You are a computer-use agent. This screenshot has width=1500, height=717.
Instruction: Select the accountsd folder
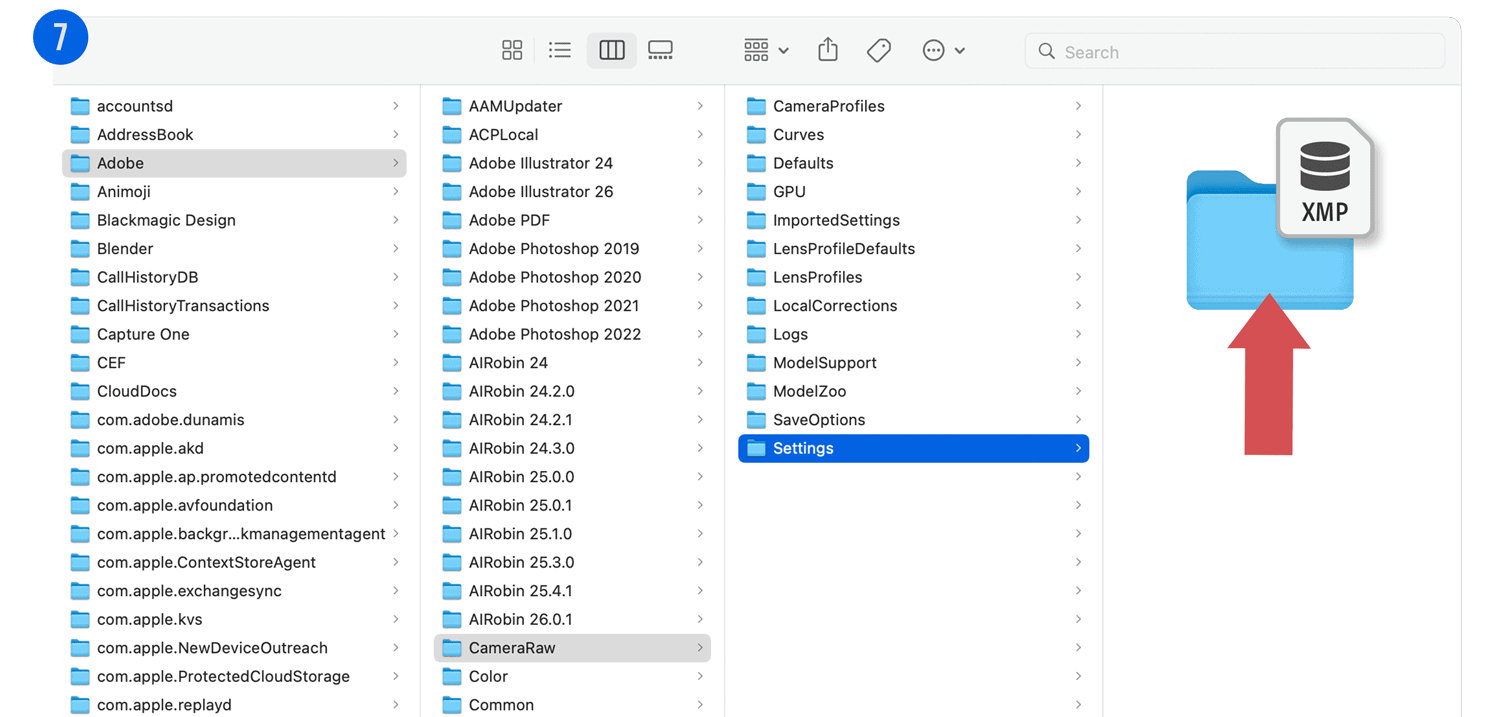pyautogui.click(x=234, y=106)
